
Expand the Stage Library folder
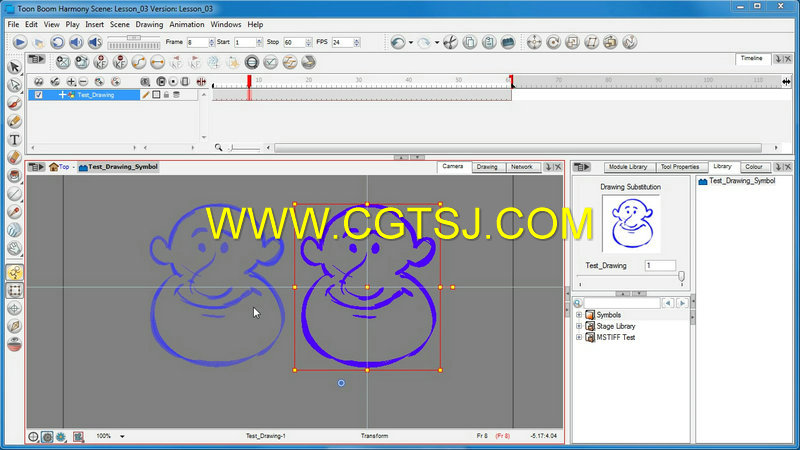click(579, 326)
